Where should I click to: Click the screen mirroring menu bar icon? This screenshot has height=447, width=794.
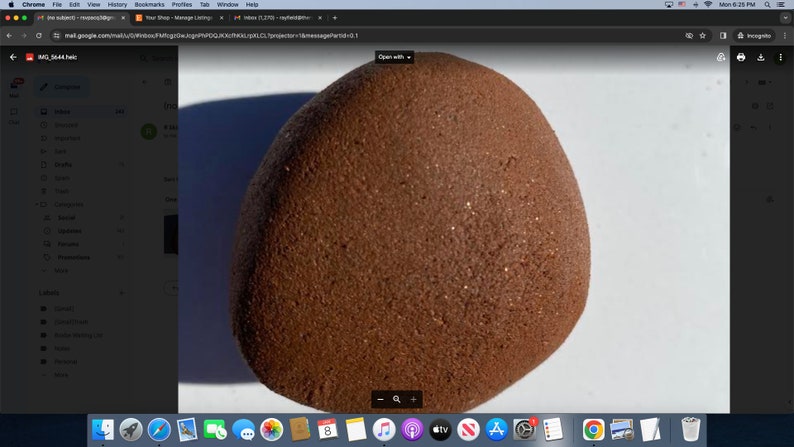click(669, 5)
